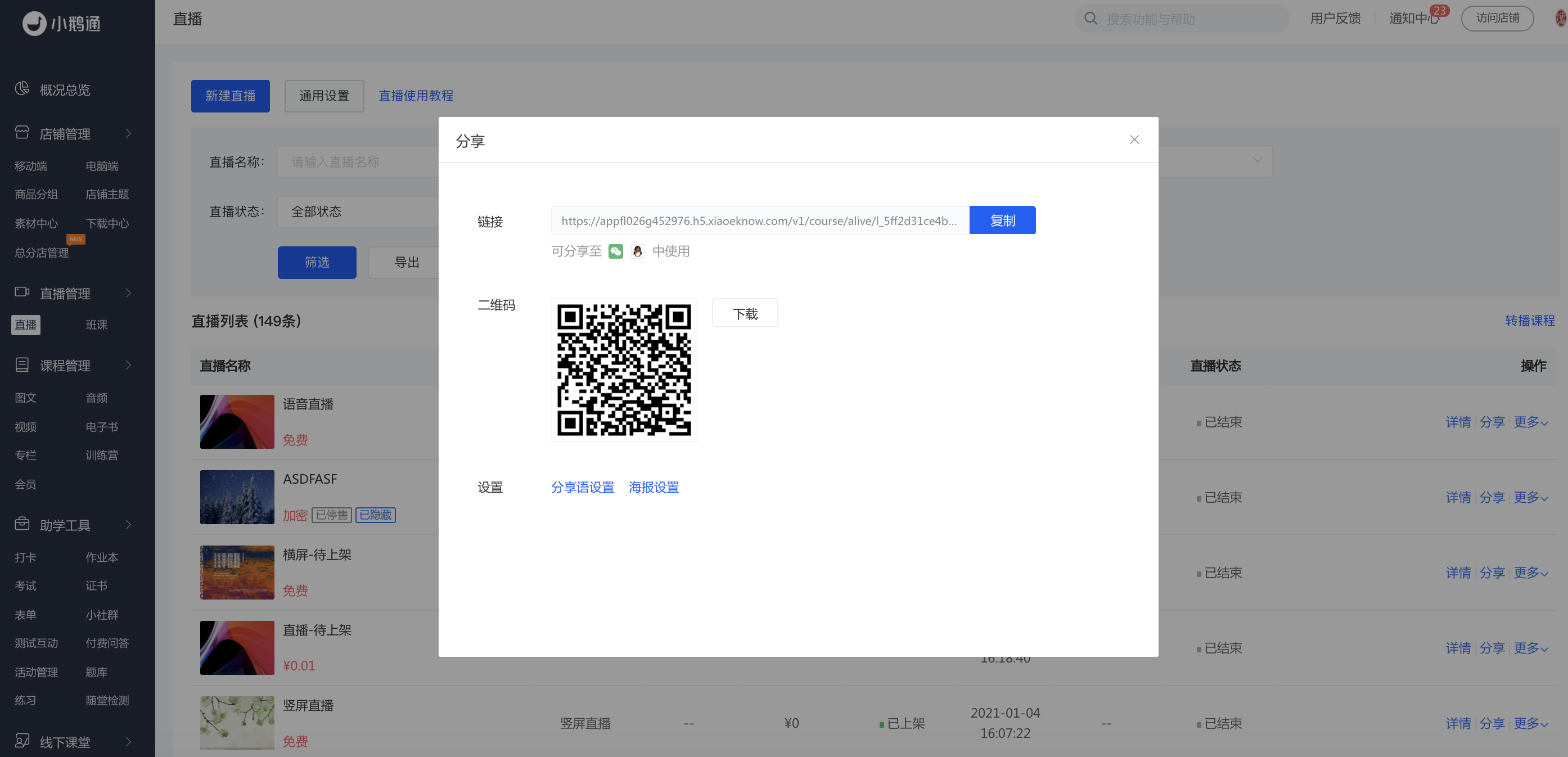Viewport: 1568px width, 757px height.
Task: Click the 复制 button to copy link
Action: click(x=1003, y=220)
